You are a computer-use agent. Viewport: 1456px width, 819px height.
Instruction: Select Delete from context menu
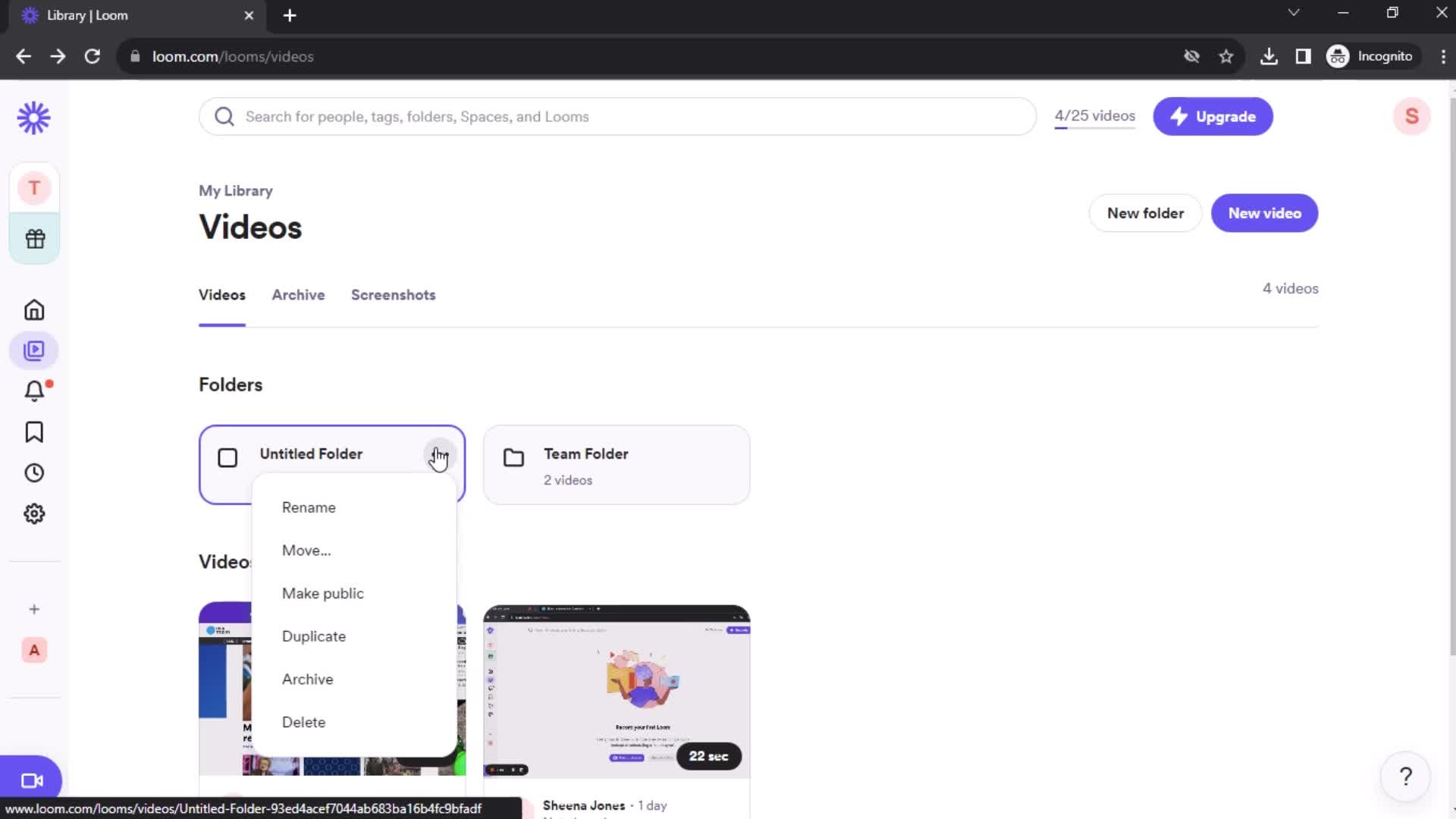(x=303, y=722)
